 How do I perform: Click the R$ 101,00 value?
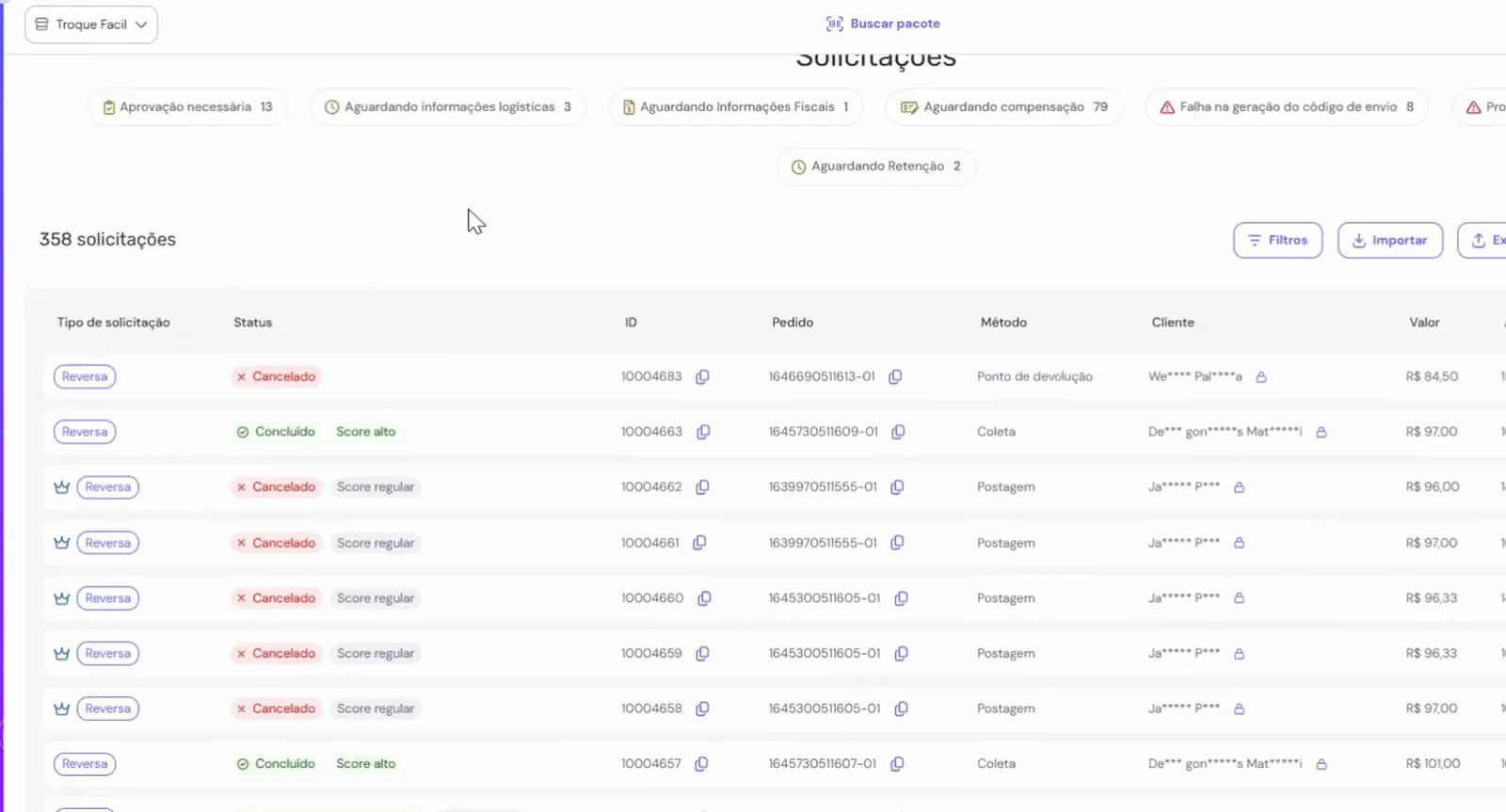coord(1433,764)
